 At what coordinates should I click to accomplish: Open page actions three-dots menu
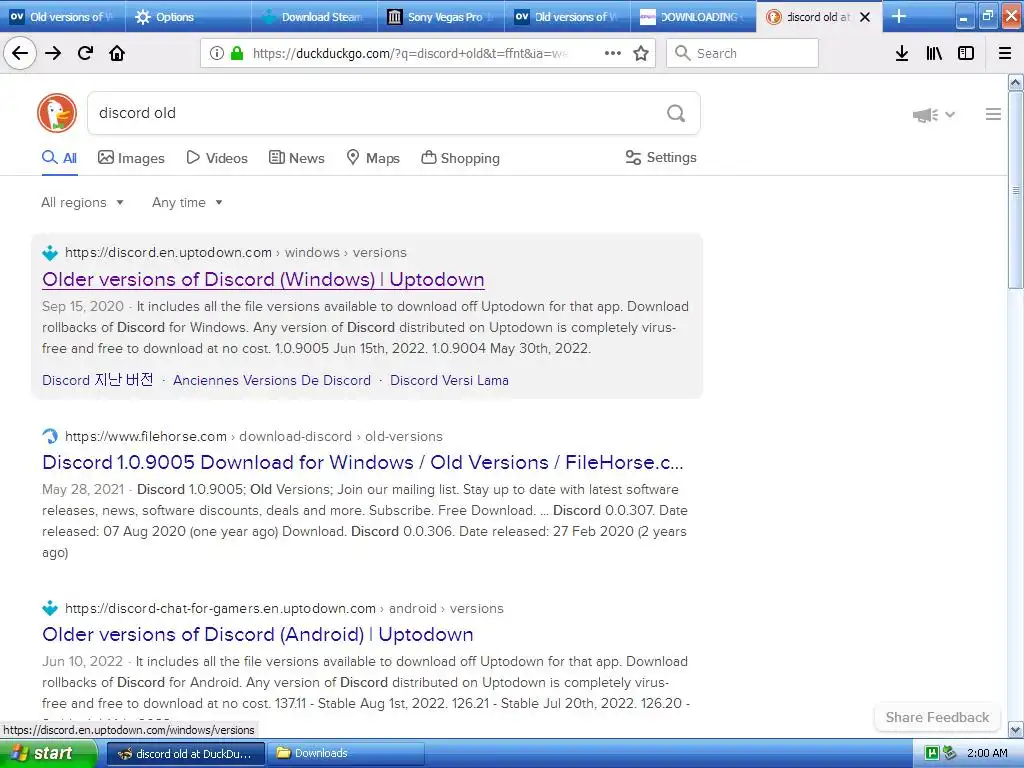tap(613, 53)
